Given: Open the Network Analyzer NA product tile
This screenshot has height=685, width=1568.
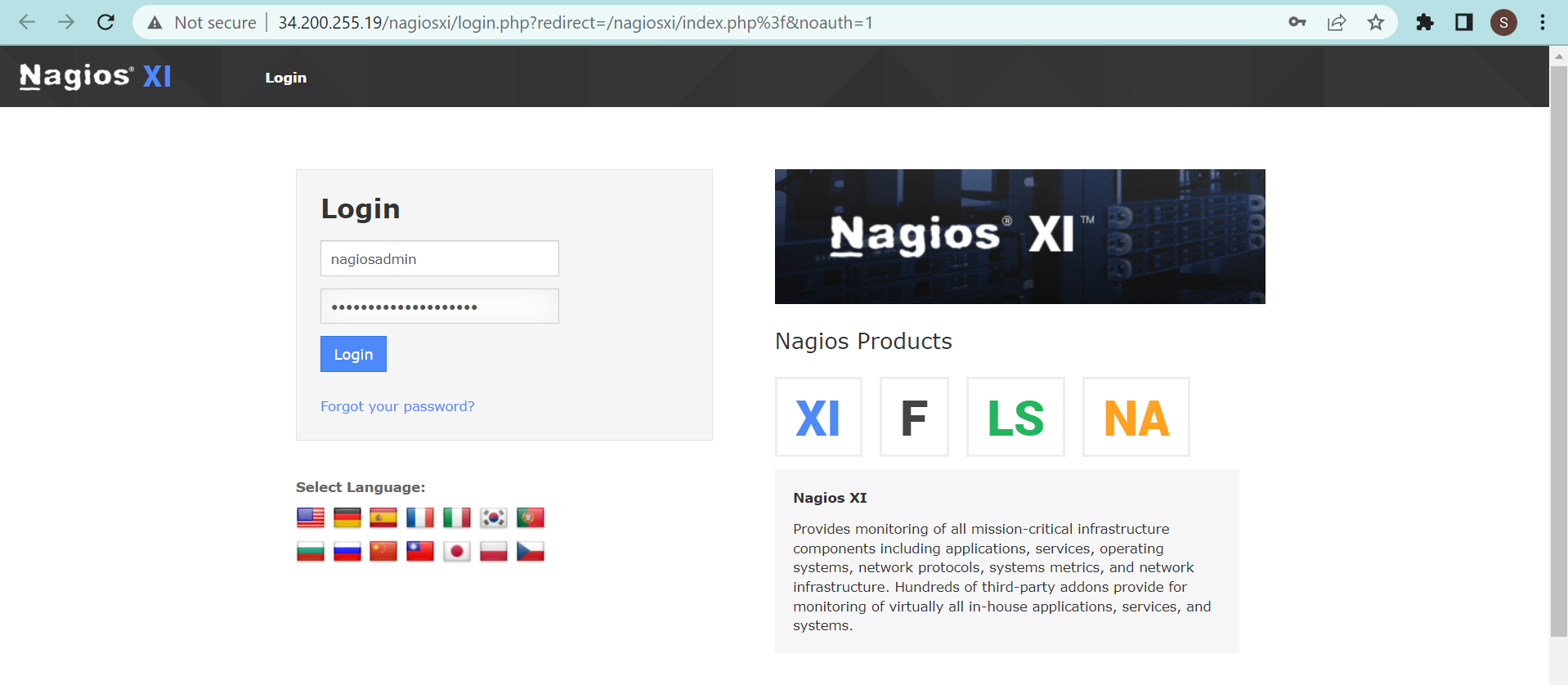Looking at the screenshot, I should 1136,417.
